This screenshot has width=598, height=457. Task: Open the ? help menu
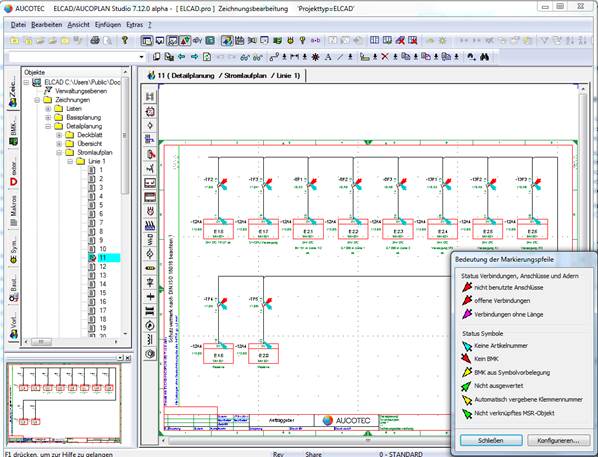click(x=150, y=24)
